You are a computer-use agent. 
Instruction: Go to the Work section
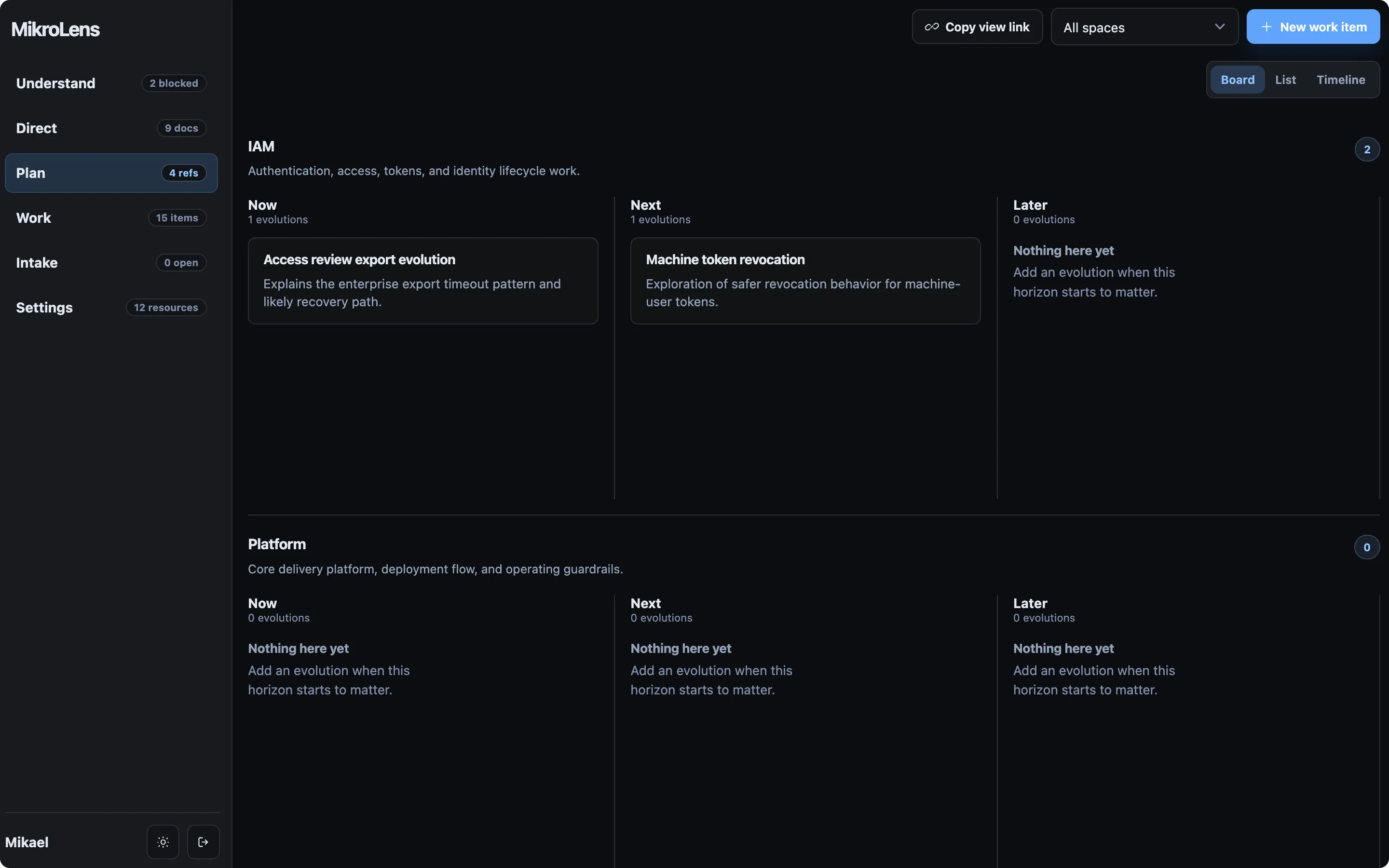(111, 217)
